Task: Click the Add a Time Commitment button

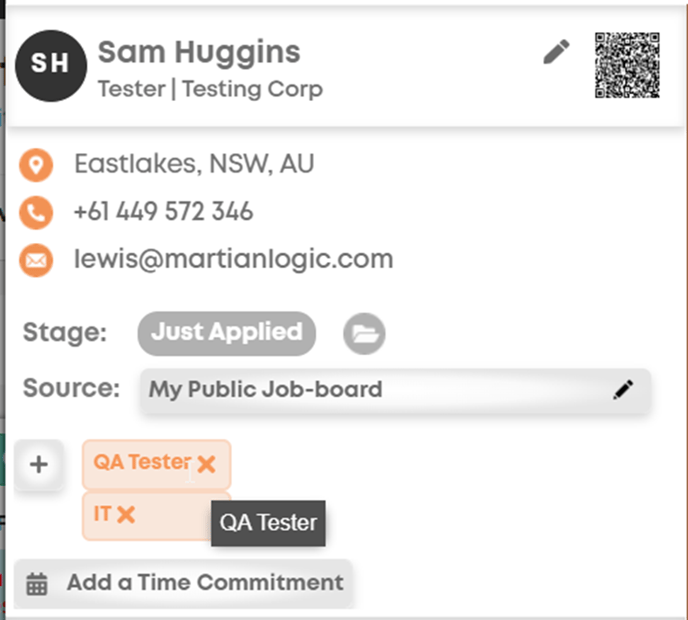Action: pos(183,583)
